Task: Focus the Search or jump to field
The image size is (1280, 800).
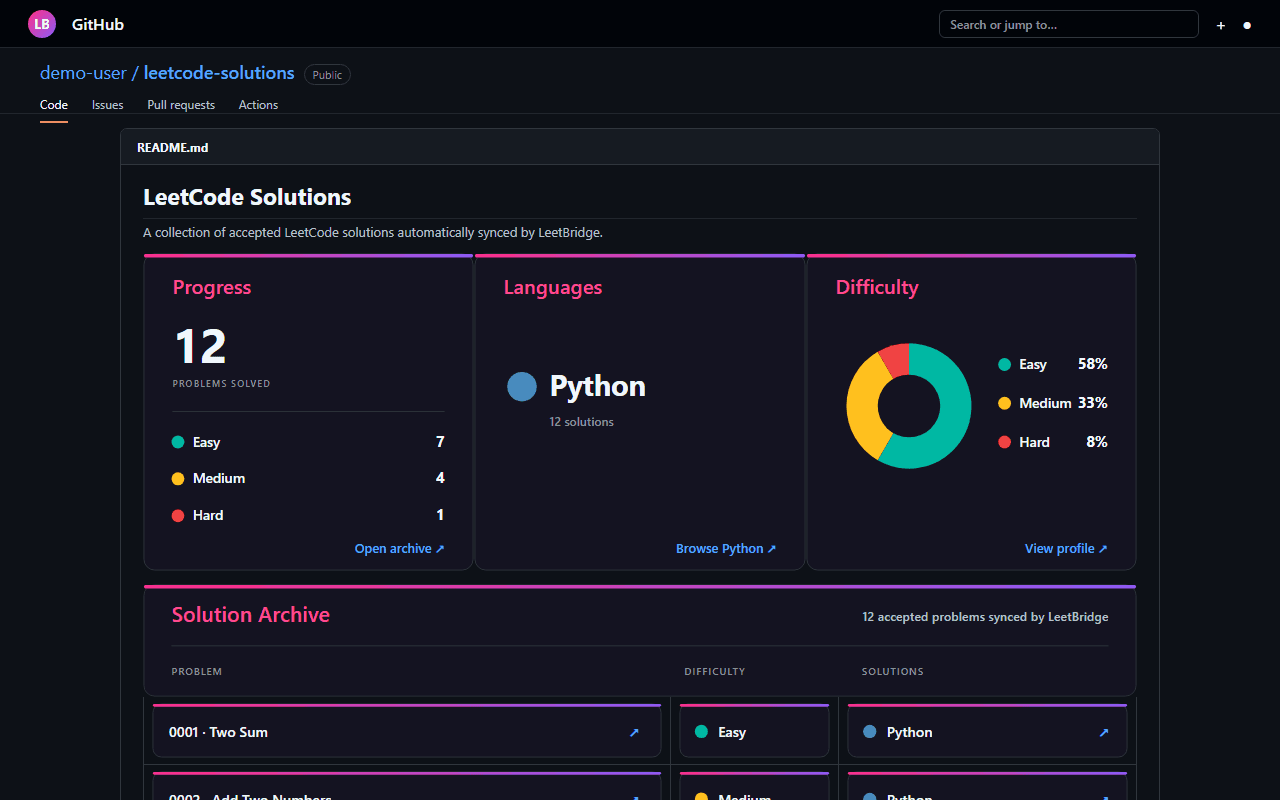Action: coord(1069,24)
